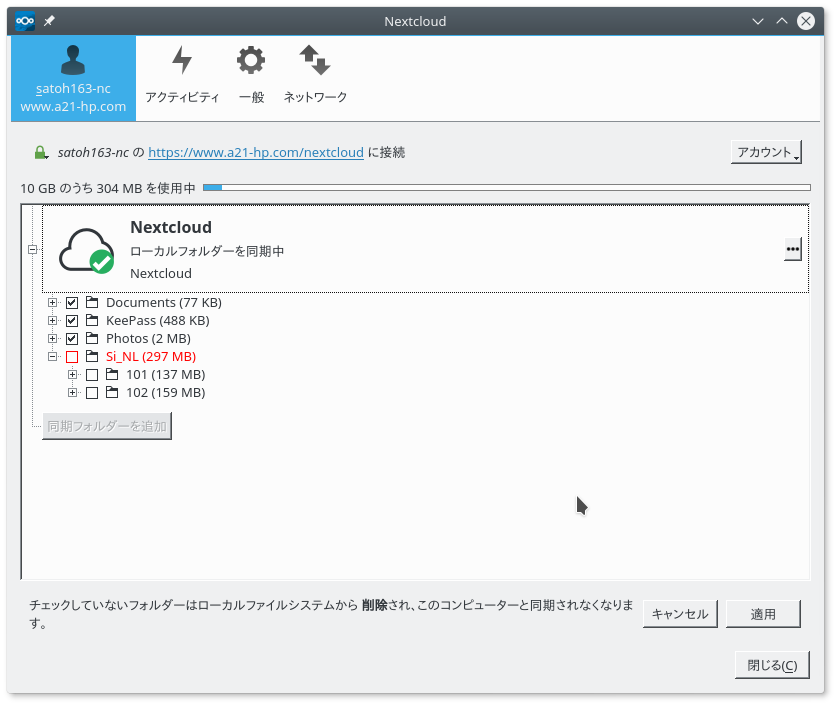Switch to the アクティビティ tab

(182, 75)
